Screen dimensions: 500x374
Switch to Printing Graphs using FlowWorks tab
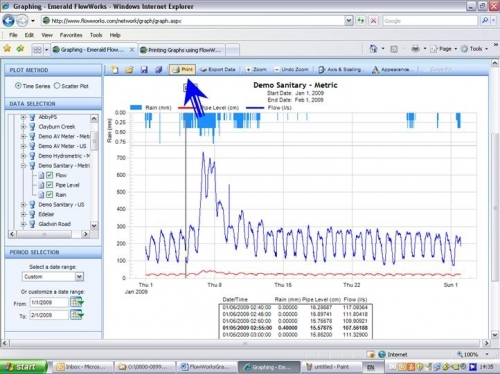tap(182, 50)
